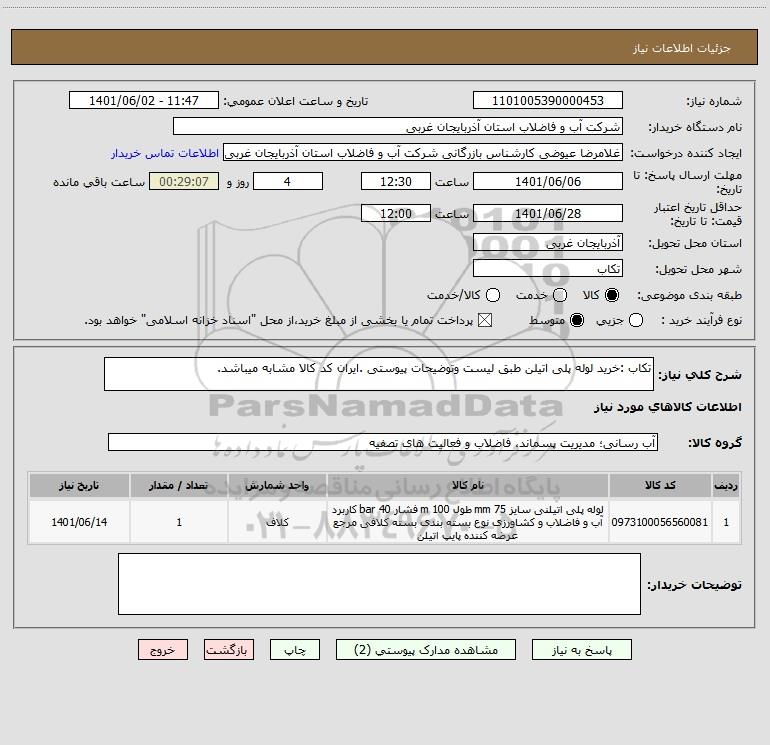Click the buyer name field شرکت آب و فاضلاب

(398, 127)
